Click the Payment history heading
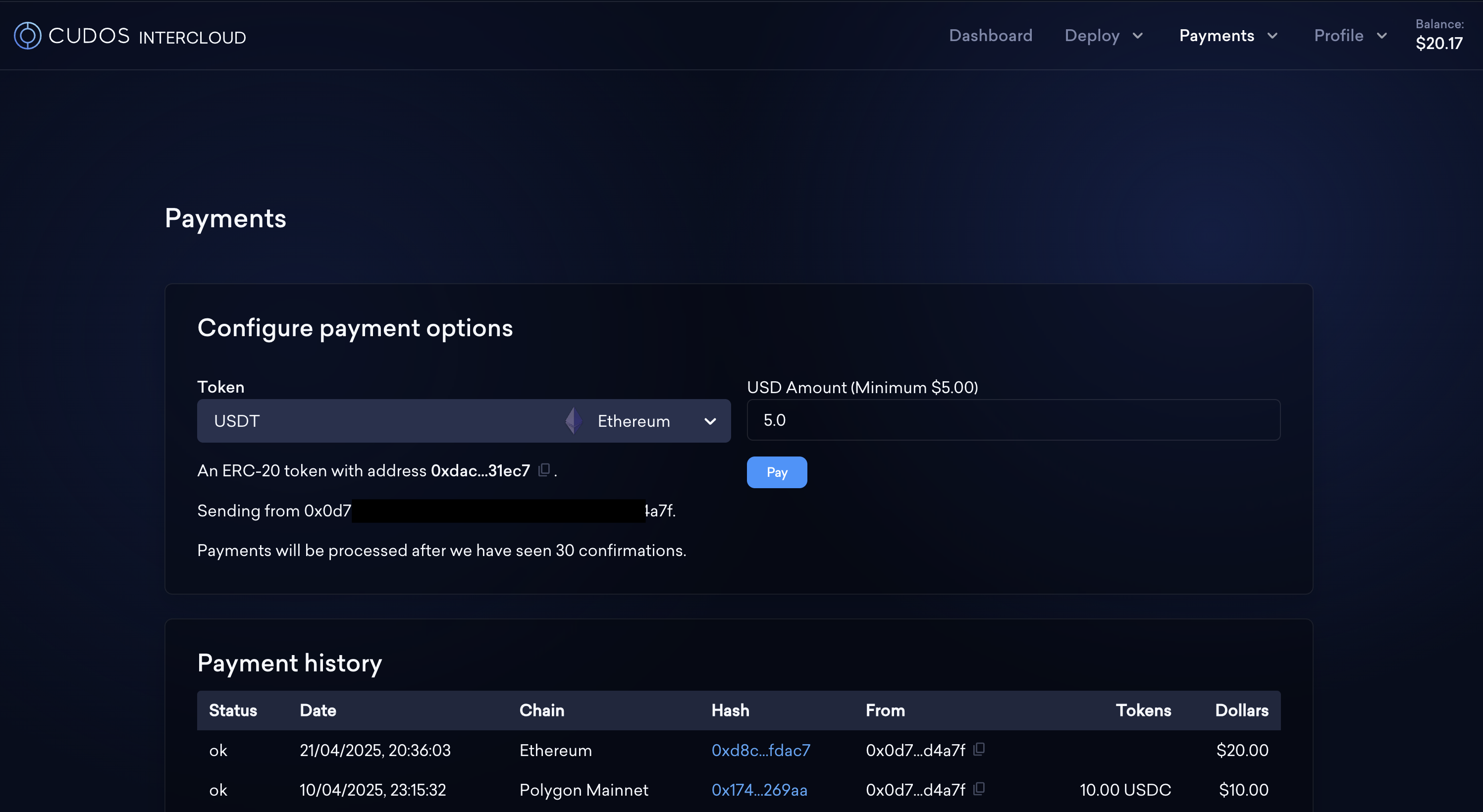Viewport: 1483px width, 812px height. [290, 663]
